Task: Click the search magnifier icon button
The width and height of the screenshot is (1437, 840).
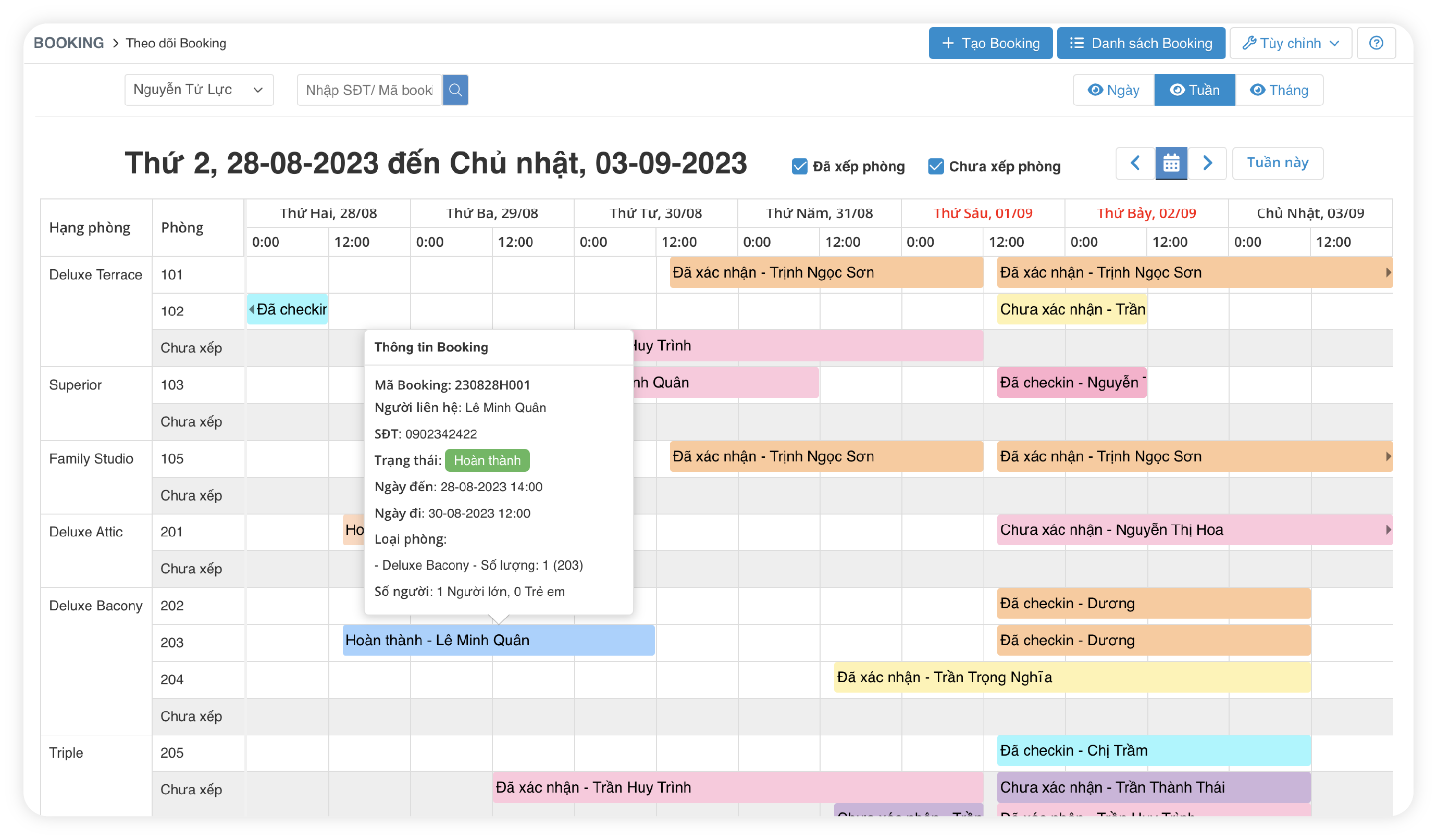Action: [x=455, y=90]
